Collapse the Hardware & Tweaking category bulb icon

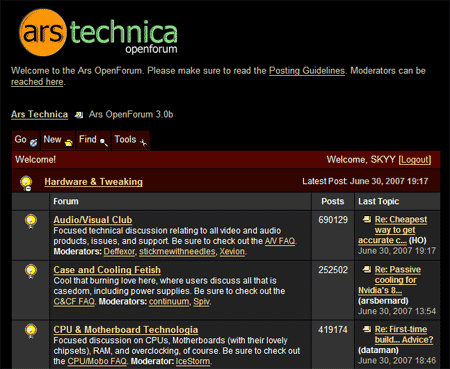[x=26, y=183]
